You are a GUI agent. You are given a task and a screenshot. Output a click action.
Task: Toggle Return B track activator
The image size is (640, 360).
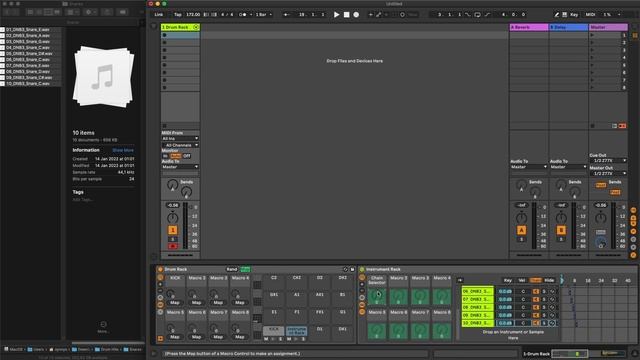(561, 230)
